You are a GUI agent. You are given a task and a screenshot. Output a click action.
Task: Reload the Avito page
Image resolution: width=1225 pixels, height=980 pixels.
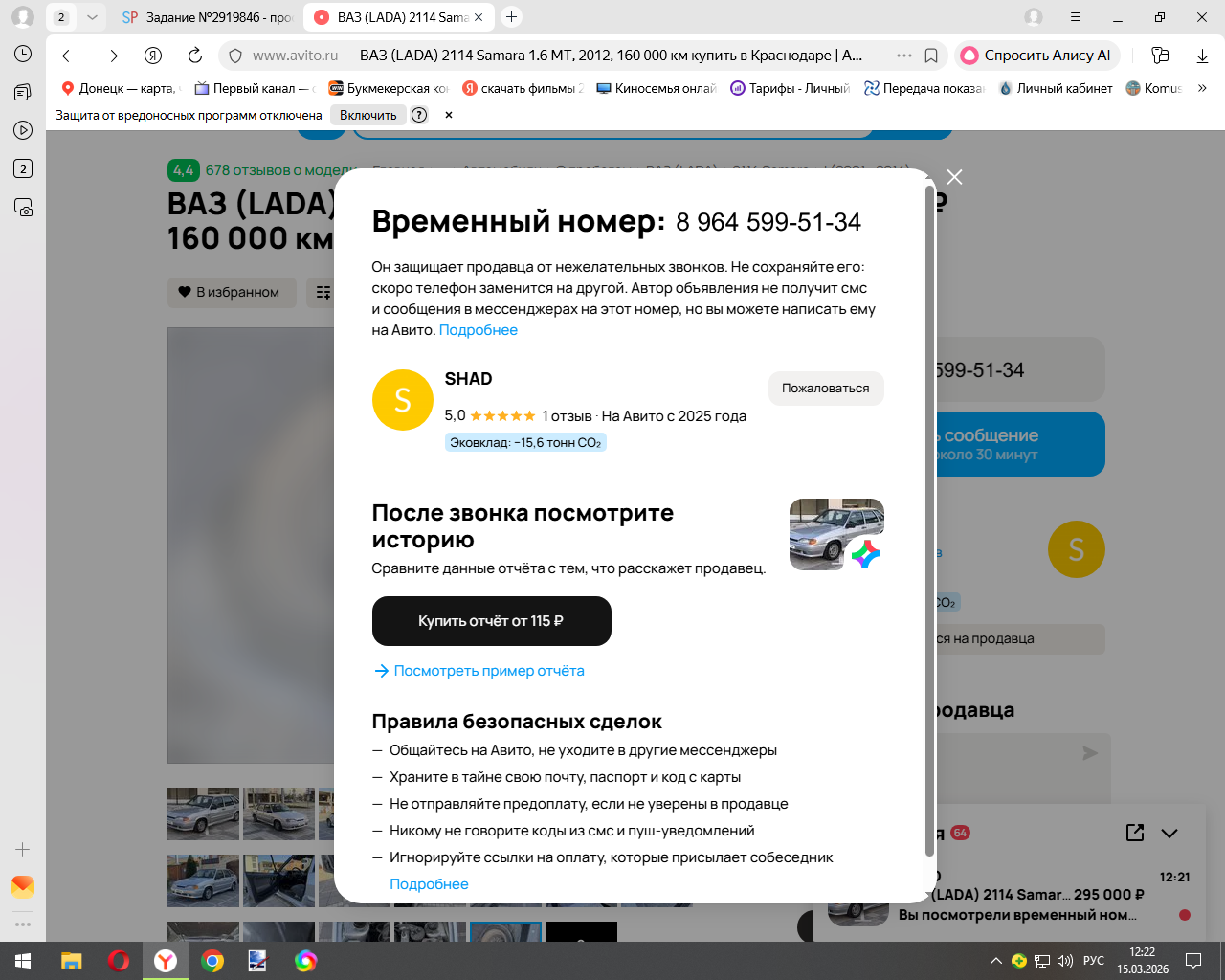[x=195, y=56]
